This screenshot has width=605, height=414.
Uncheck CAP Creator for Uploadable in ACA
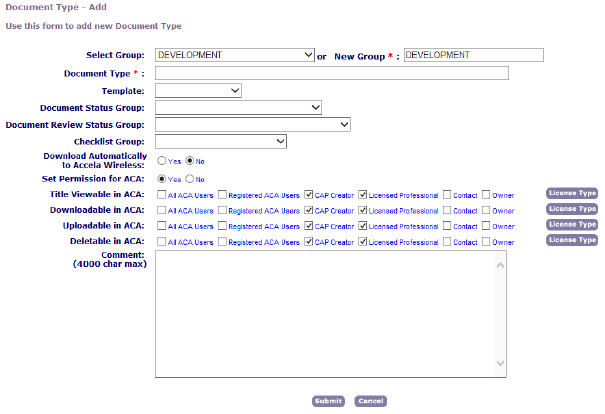[309, 225]
